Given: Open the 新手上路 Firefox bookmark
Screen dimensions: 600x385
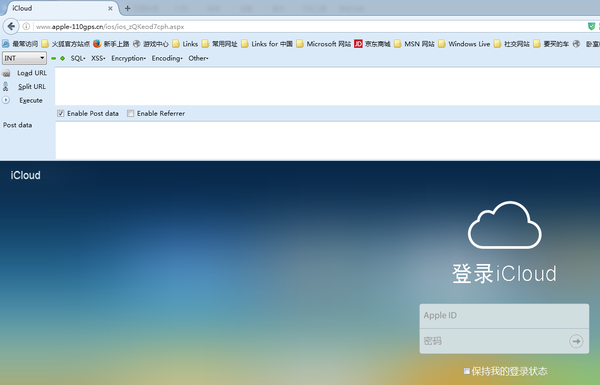Looking at the screenshot, I should point(111,44).
